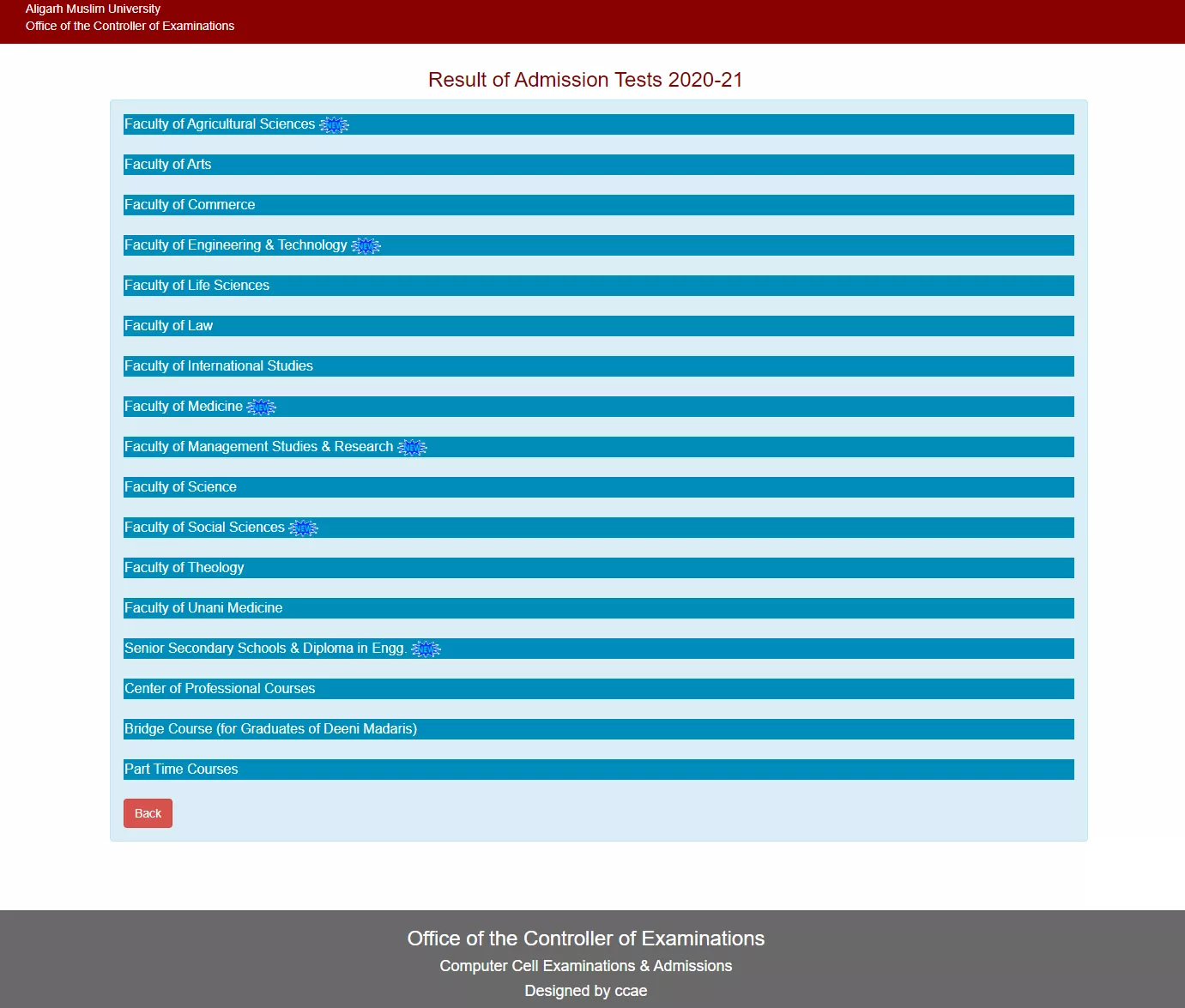Open Faculty of Life Sciences list
The width and height of the screenshot is (1185, 1008).
(x=196, y=286)
